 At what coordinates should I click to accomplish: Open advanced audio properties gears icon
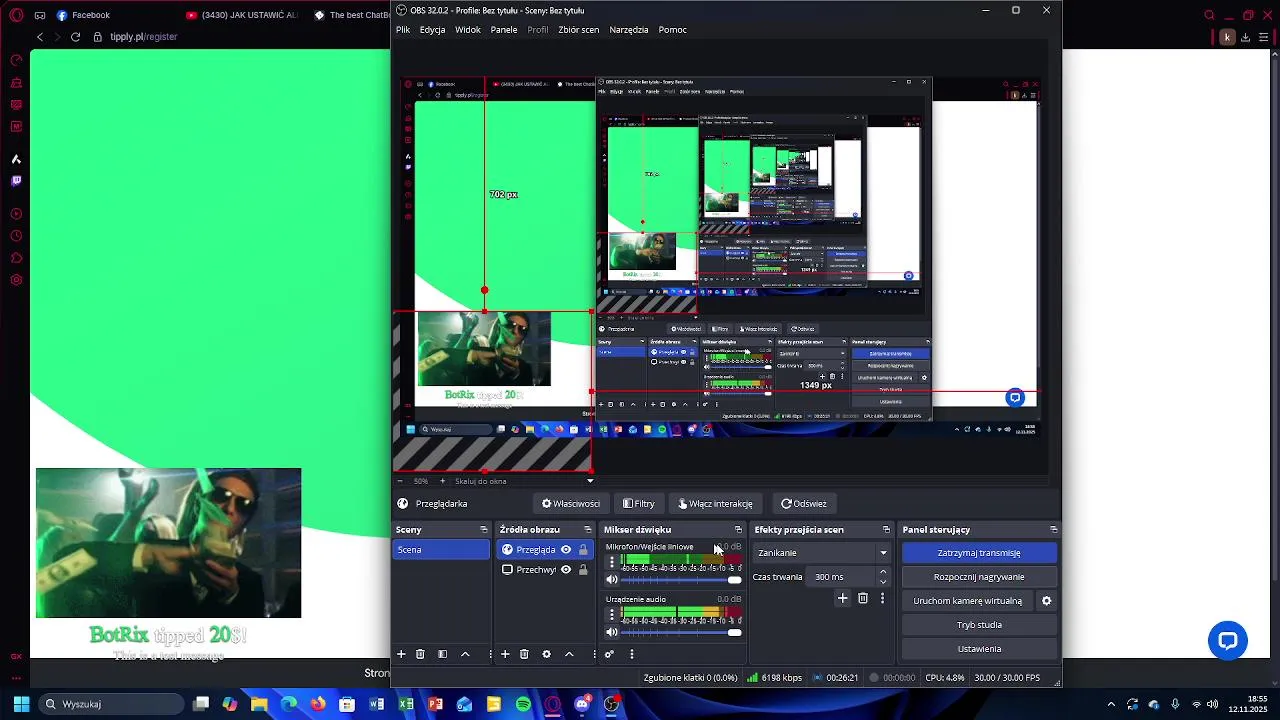pyautogui.click(x=609, y=654)
